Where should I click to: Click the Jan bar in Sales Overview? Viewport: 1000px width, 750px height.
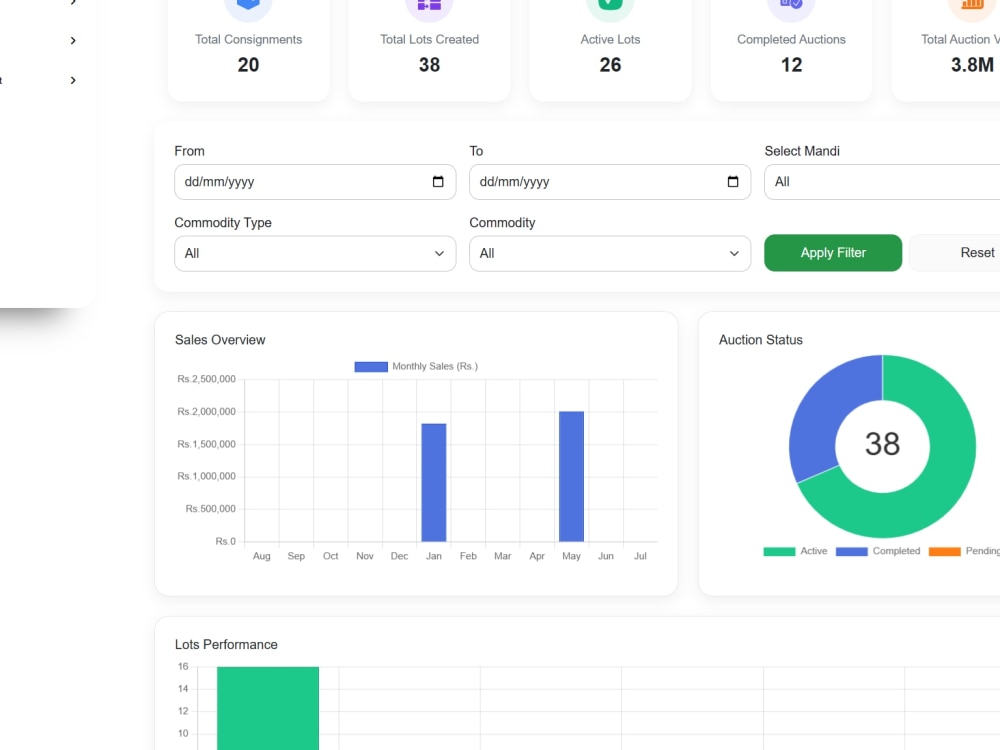click(434, 482)
